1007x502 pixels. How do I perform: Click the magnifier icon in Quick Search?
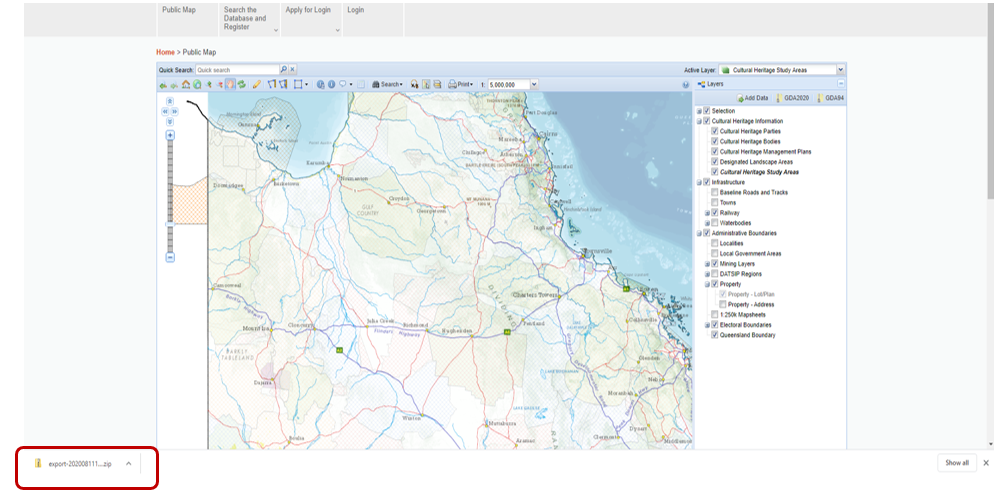[284, 69]
